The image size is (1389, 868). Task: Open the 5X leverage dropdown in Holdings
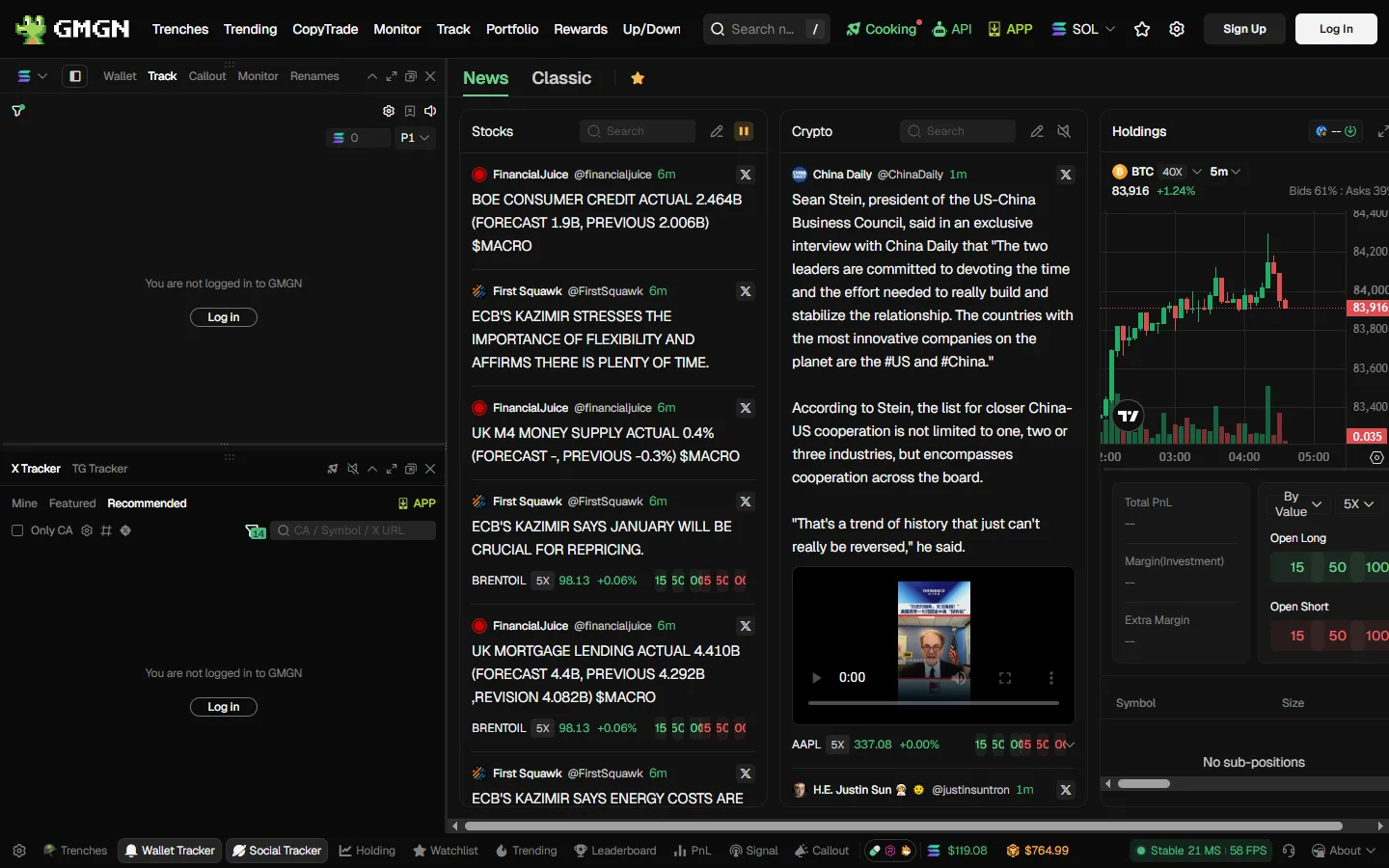click(x=1358, y=504)
